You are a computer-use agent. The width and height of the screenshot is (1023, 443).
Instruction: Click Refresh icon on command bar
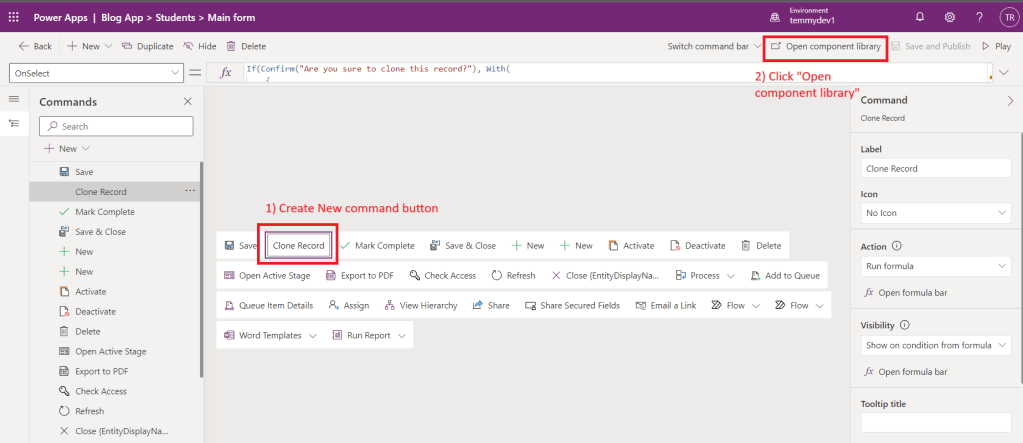point(496,275)
